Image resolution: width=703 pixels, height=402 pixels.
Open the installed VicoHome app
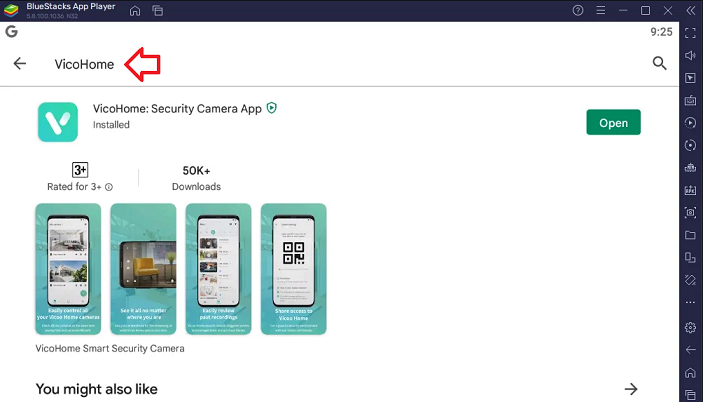click(613, 122)
